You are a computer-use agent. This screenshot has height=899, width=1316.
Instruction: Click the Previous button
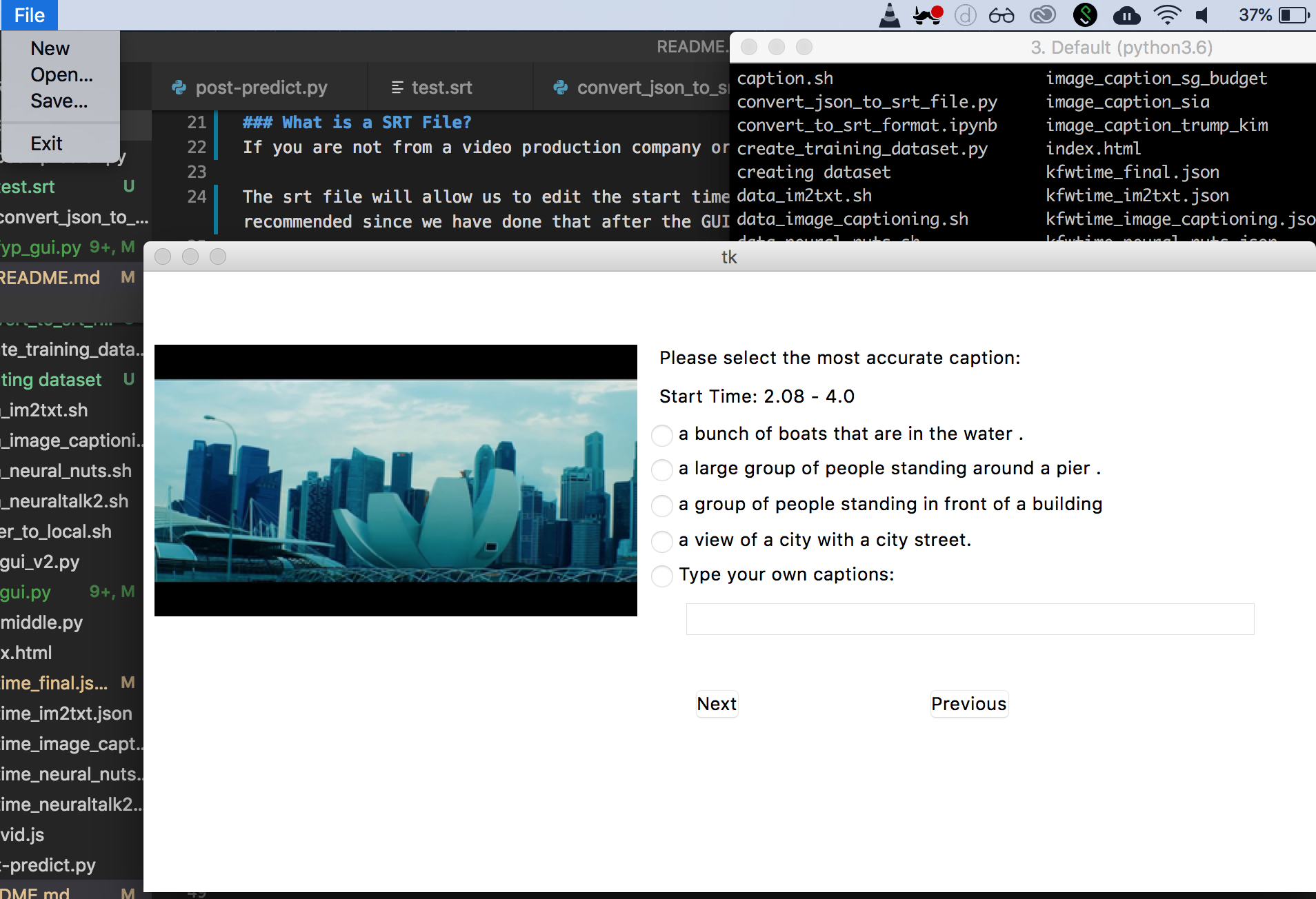coord(969,704)
